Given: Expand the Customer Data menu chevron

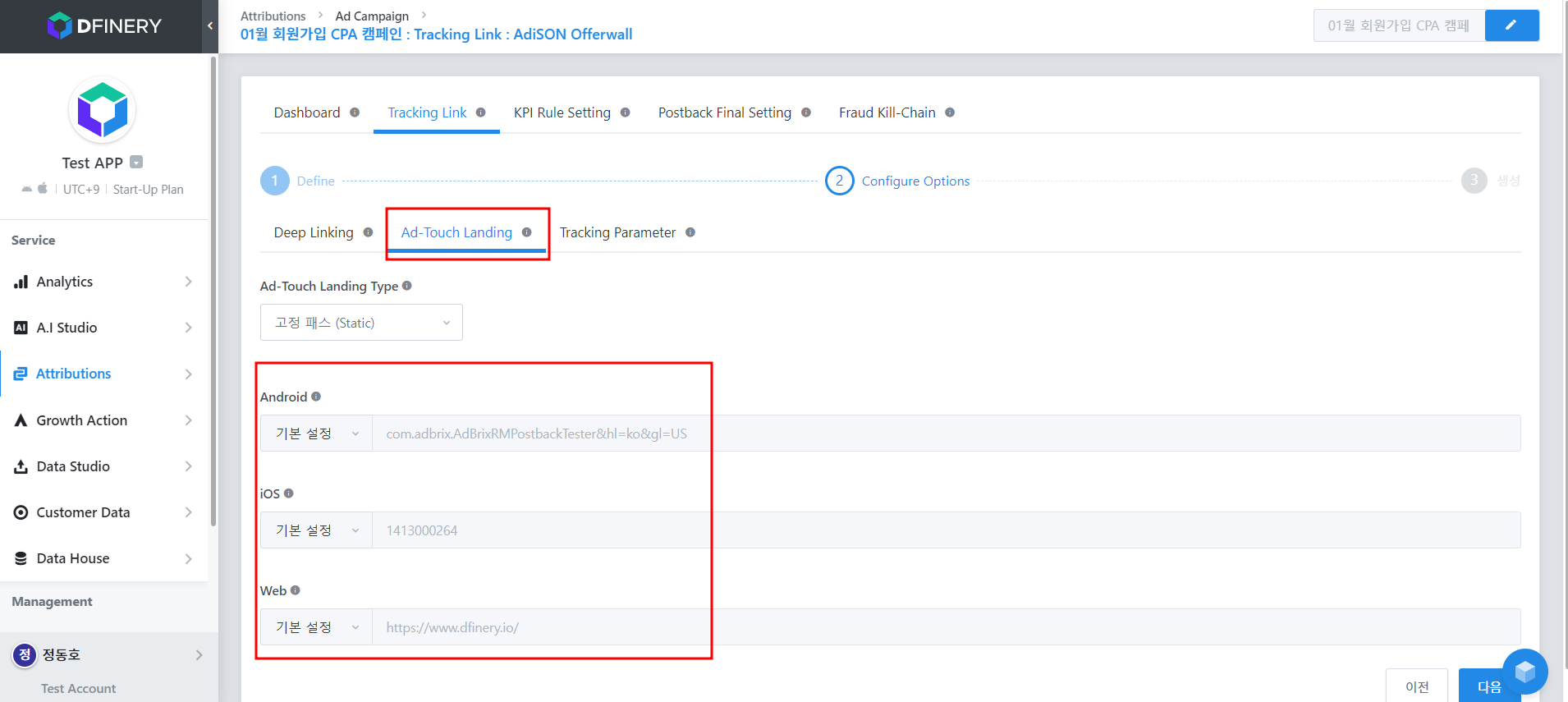Looking at the screenshot, I should (x=188, y=512).
